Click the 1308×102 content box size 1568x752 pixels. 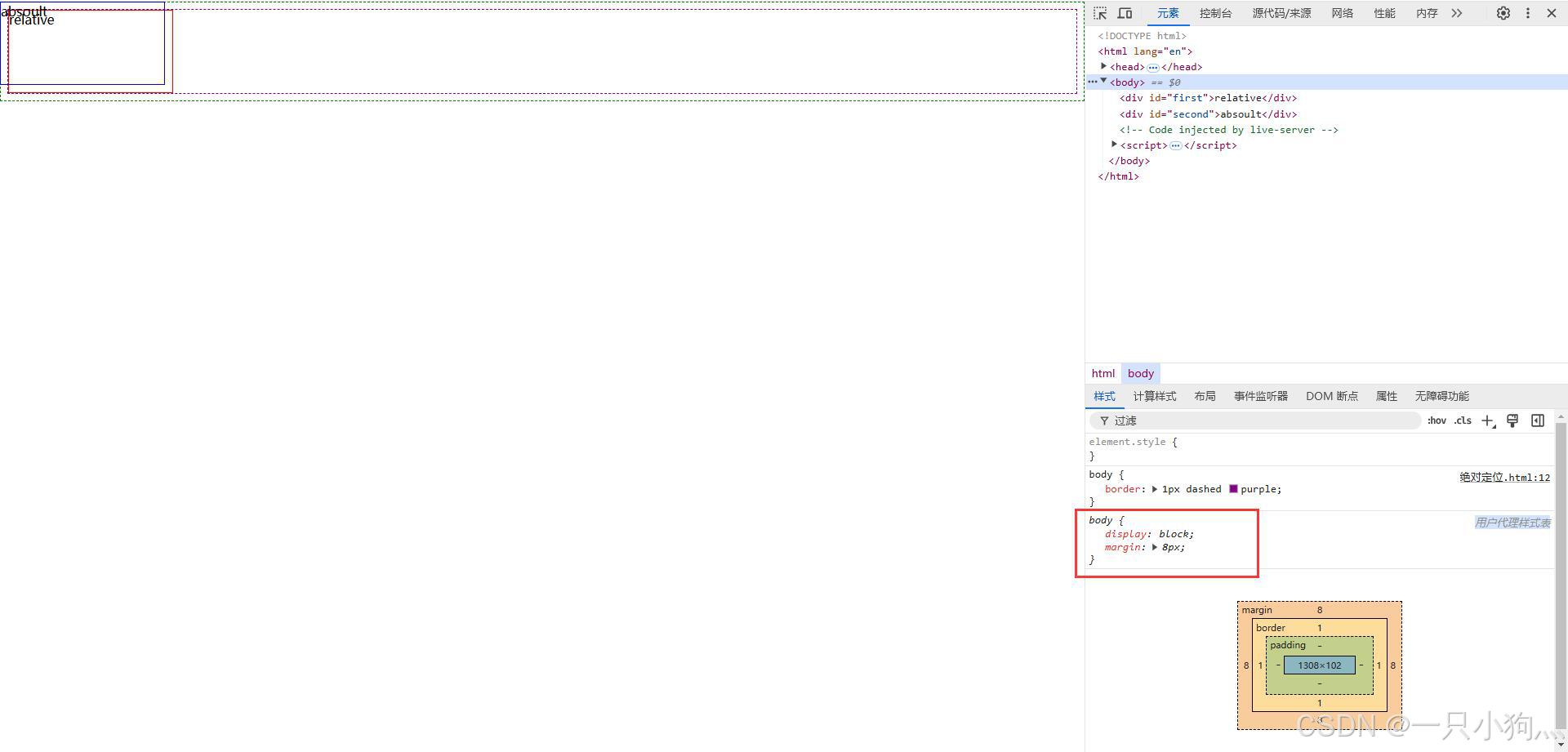(x=1319, y=665)
